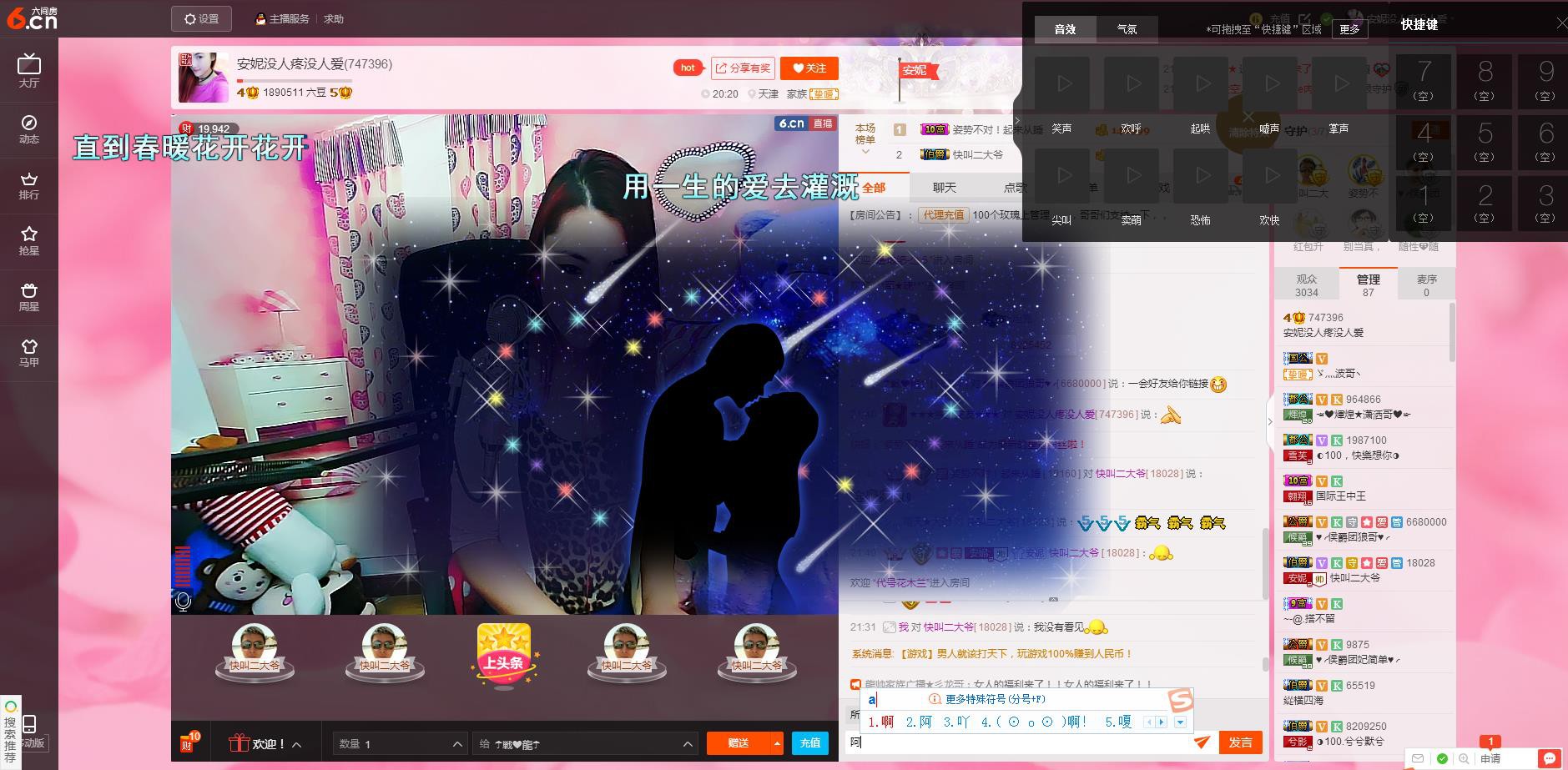Switch to the 管理 managers tab
Image resolution: width=1568 pixels, height=770 pixels.
[x=1368, y=284]
